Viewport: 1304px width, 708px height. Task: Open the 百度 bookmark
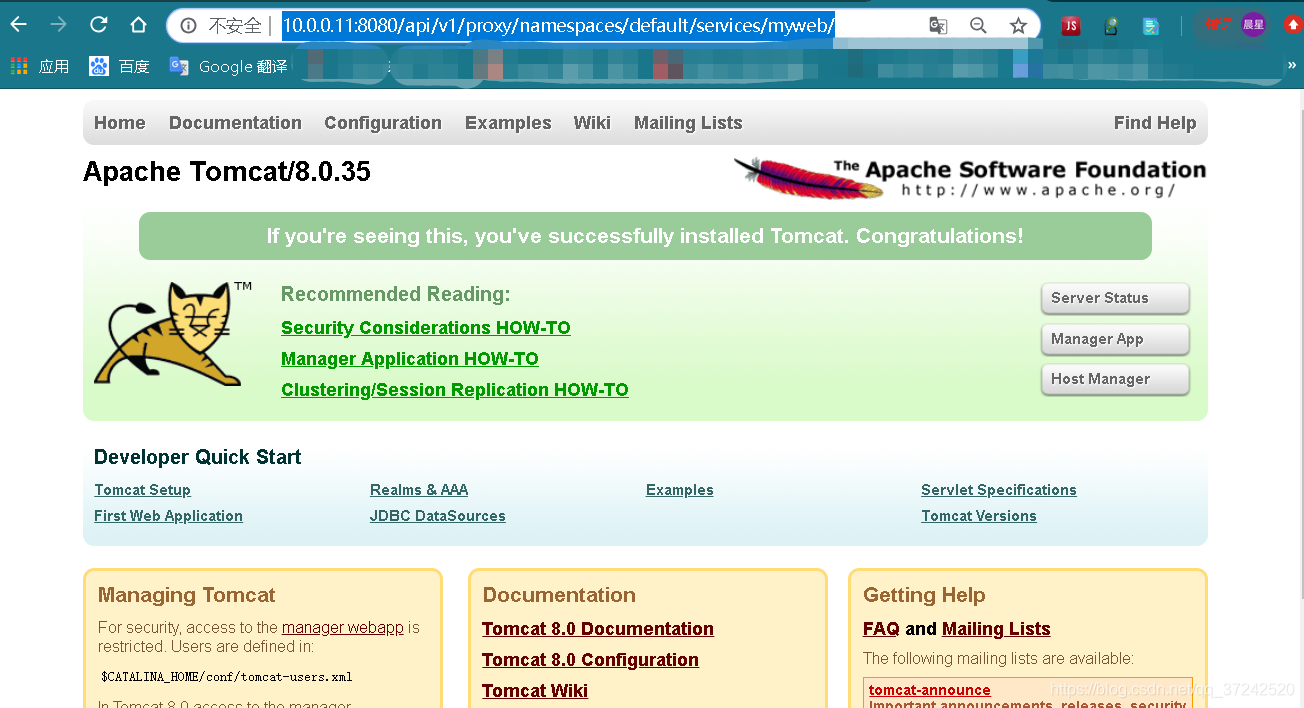pos(119,66)
